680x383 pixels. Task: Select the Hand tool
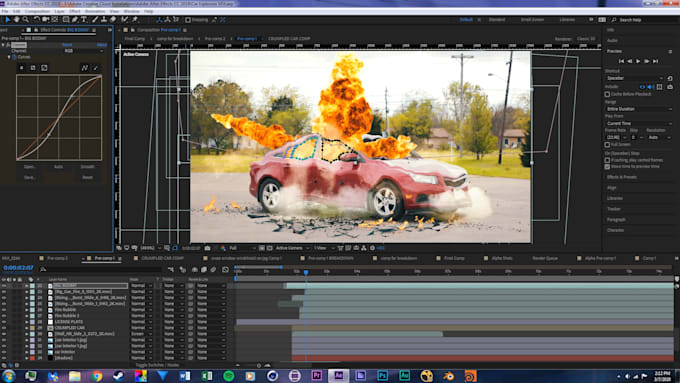(x=16, y=20)
